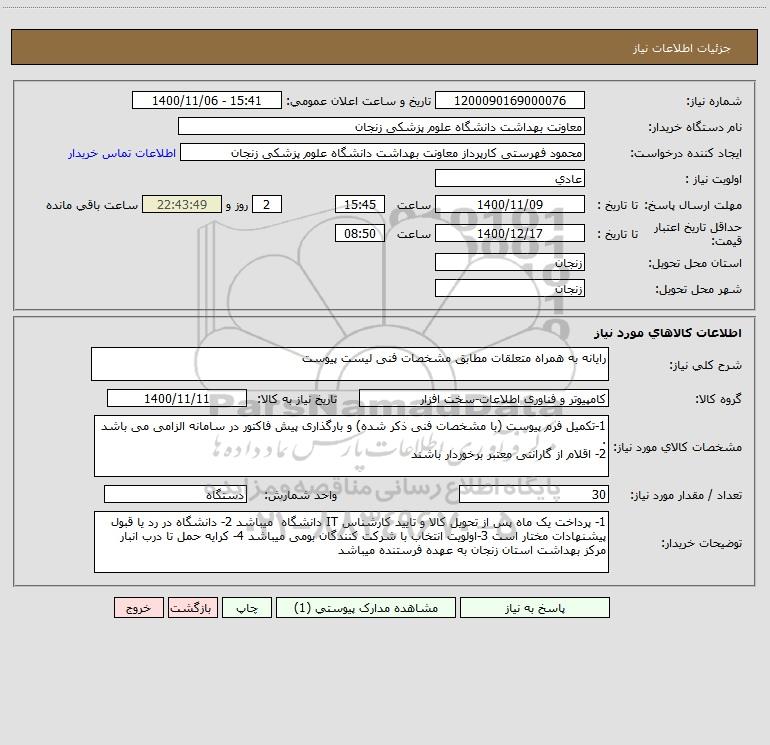Viewport: 770px width, 745px height.
Task: Open 'اطلاعات تماس خریدار' link
Action: tap(122, 153)
